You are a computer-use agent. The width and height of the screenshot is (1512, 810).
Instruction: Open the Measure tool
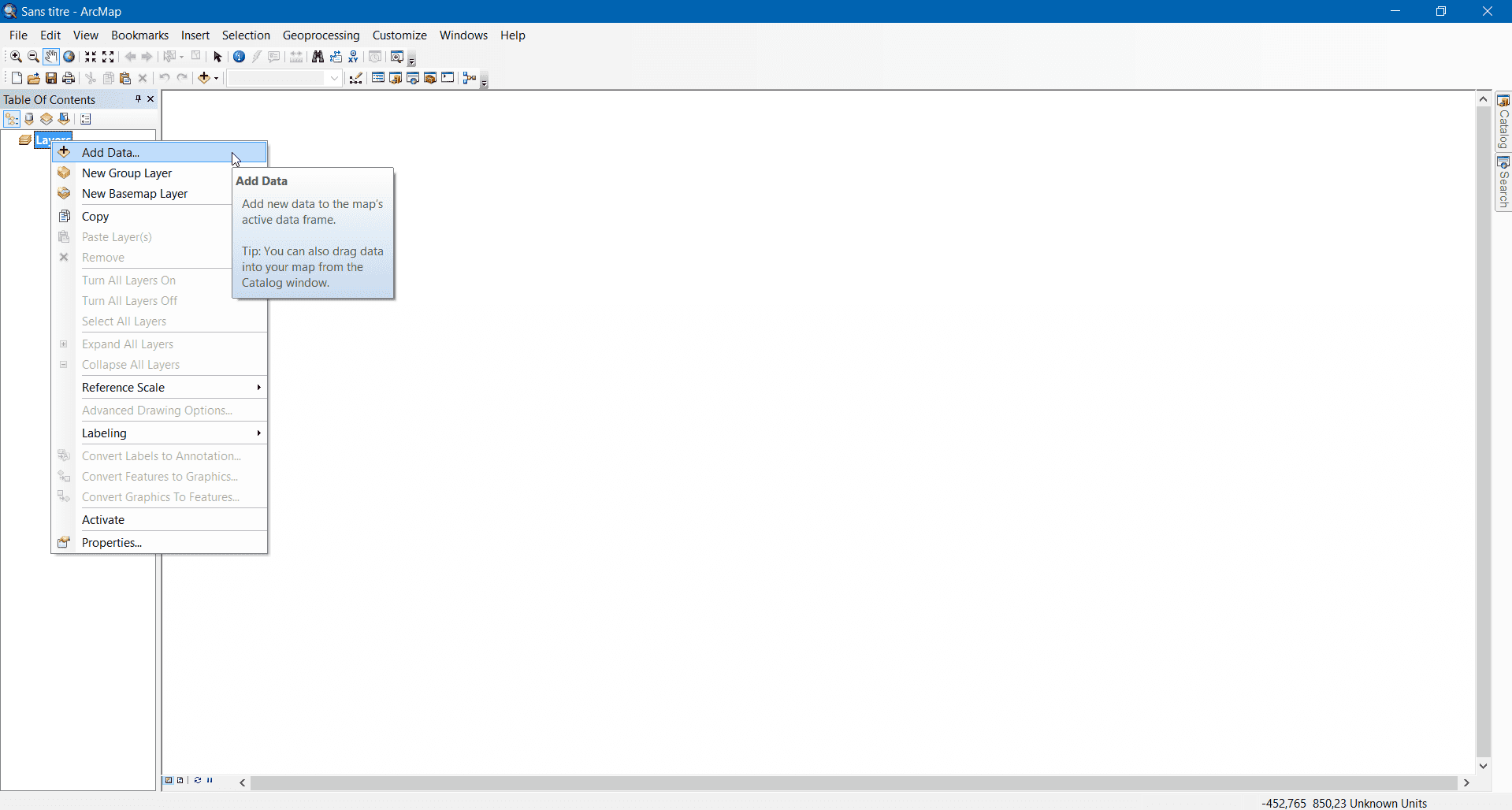point(295,57)
